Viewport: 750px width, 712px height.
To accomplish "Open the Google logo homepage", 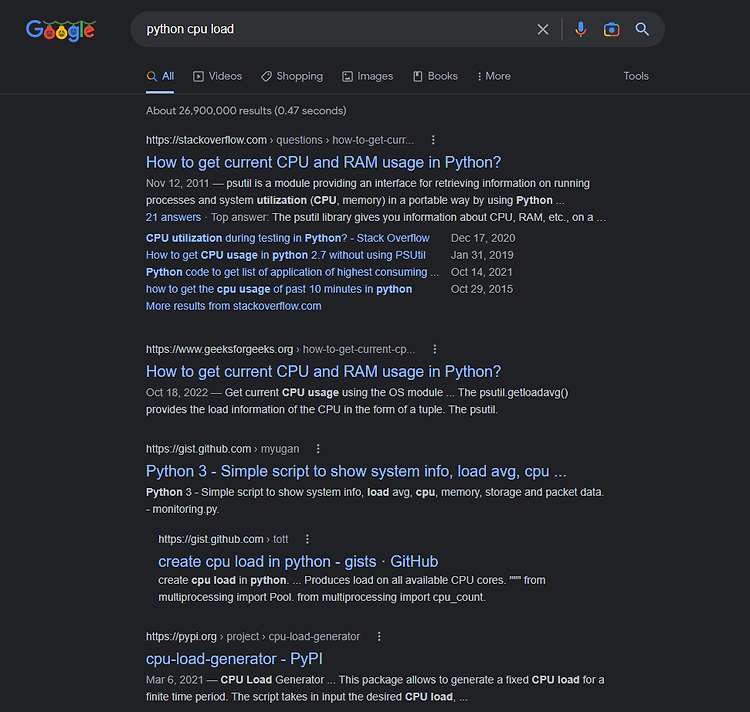I will click(61, 31).
